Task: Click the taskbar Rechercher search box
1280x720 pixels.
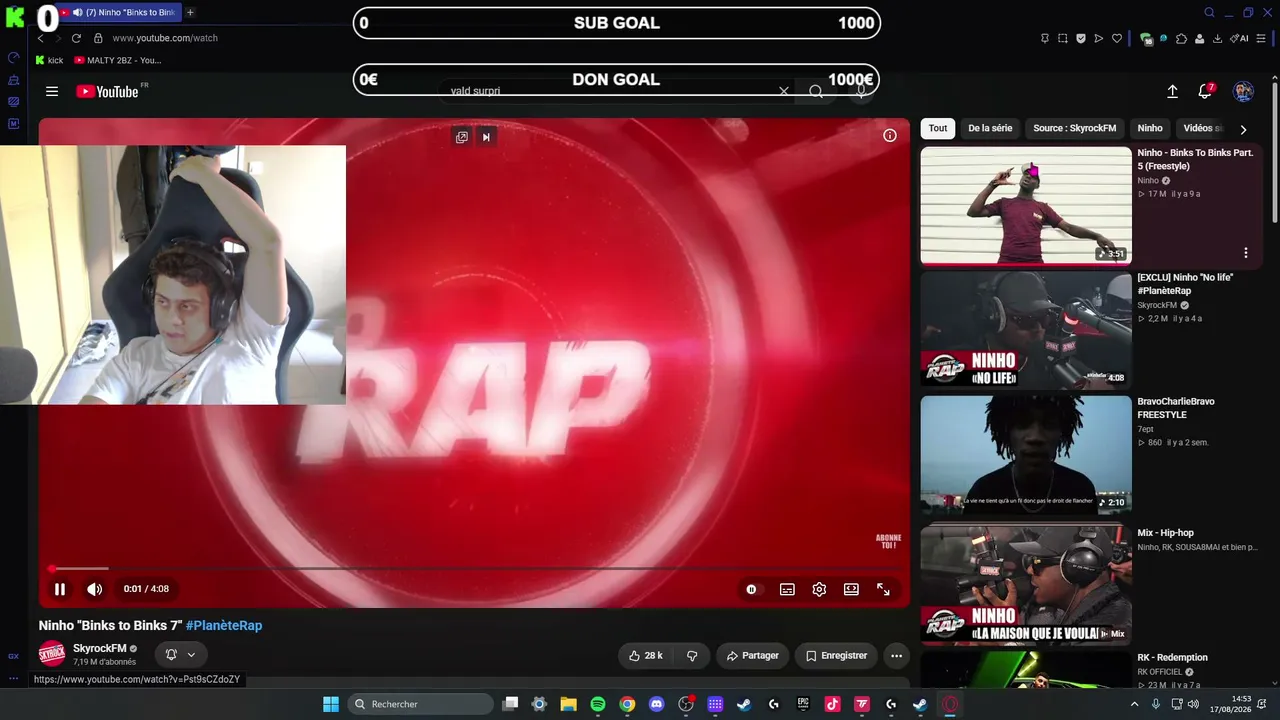Action: pyautogui.click(x=421, y=704)
